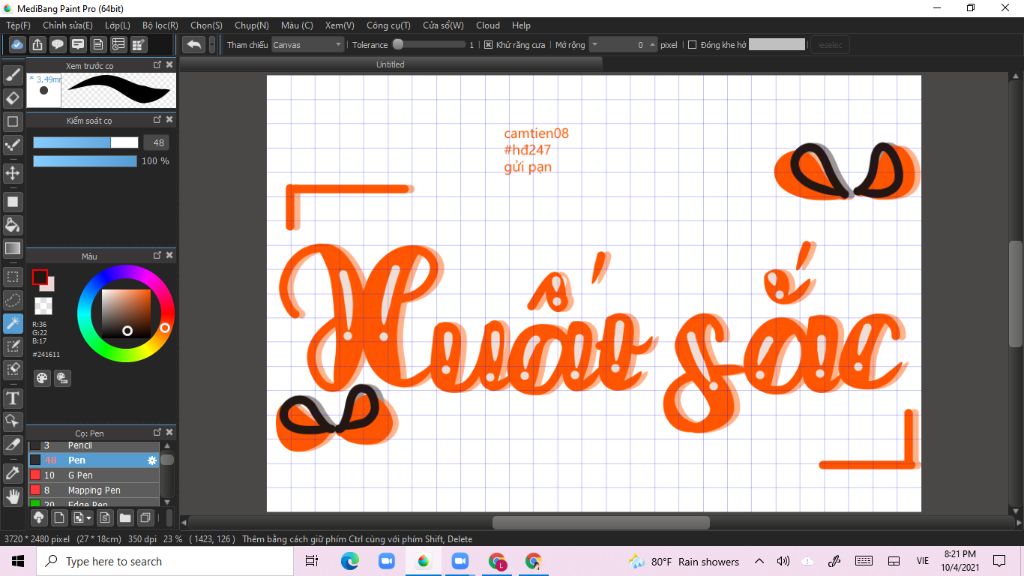The image size is (1024, 576).
Task: Select the rectangular Select tool
Action: pyautogui.click(x=12, y=277)
